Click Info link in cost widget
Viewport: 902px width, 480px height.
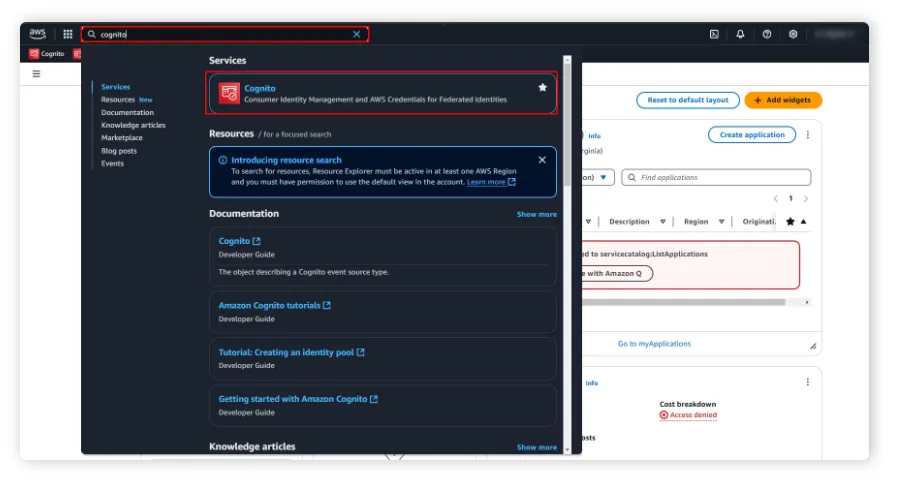click(x=591, y=383)
